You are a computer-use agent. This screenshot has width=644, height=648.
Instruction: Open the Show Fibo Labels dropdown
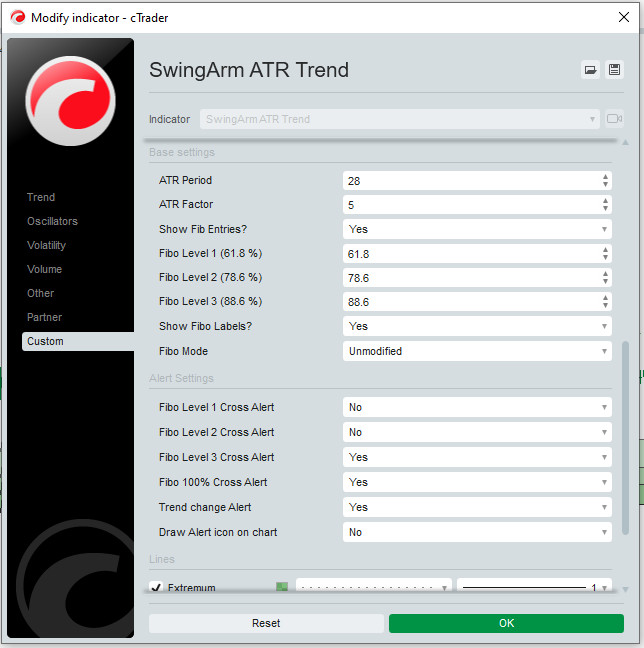coord(477,326)
